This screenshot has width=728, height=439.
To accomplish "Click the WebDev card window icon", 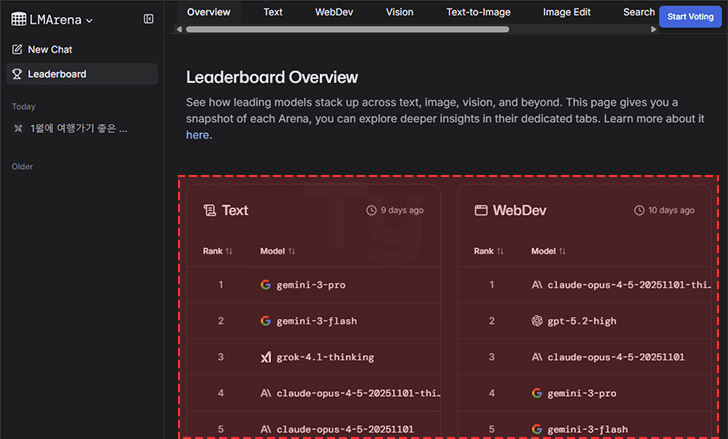I will (481, 210).
